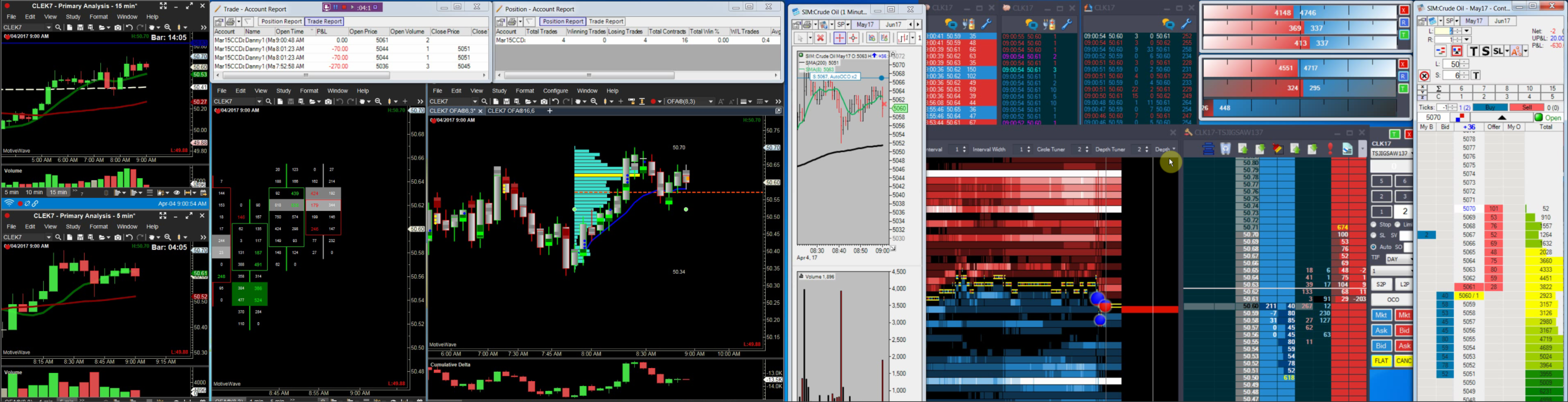Toggle the 5 min timeframe on the 15 min chart
1568x402 pixels.
(x=12, y=192)
